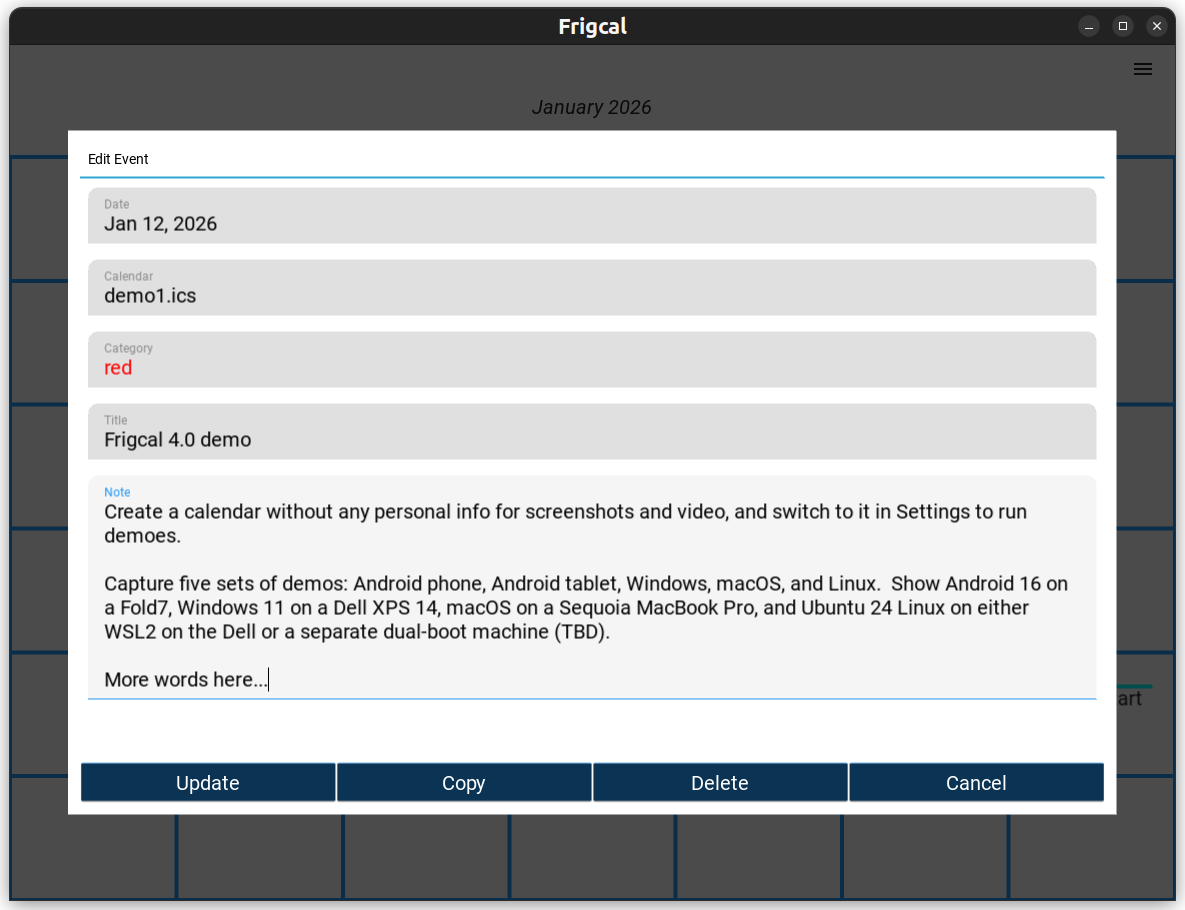Maximize the Frigcal window
The image size is (1185, 910).
click(x=1123, y=26)
